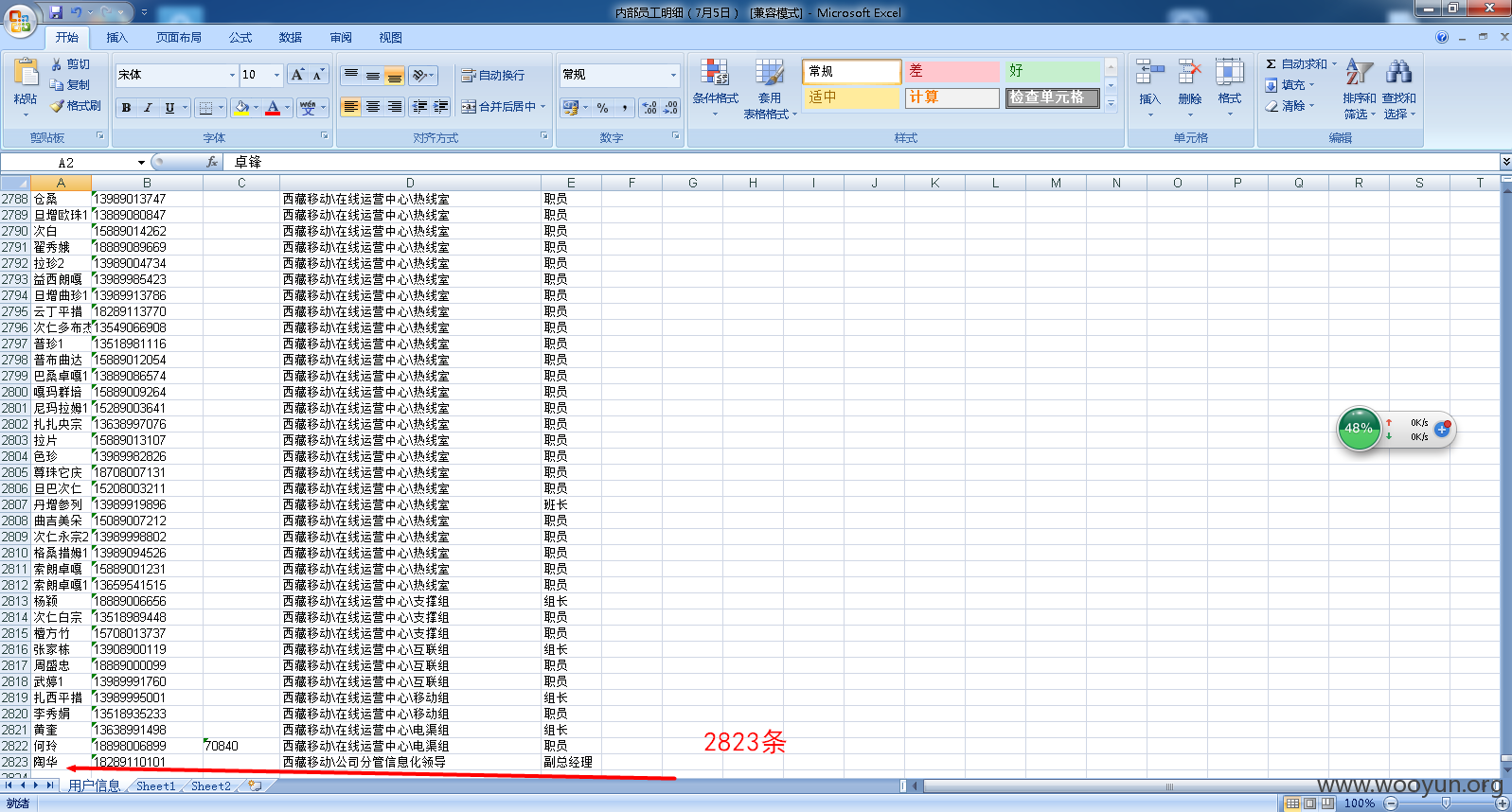Apply red font color to text

click(x=273, y=108)
